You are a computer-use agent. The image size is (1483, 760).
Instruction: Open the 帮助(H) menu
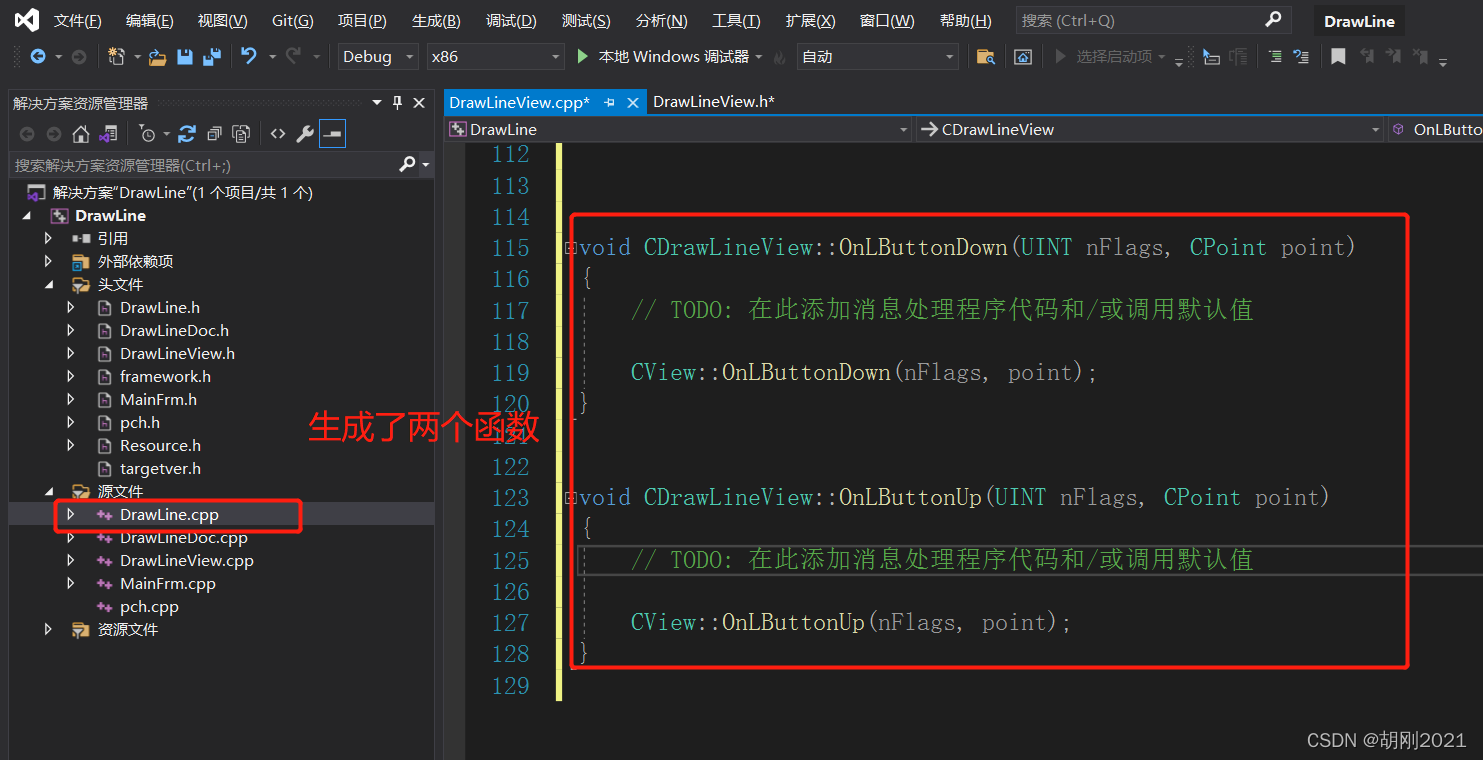point(966,21)
